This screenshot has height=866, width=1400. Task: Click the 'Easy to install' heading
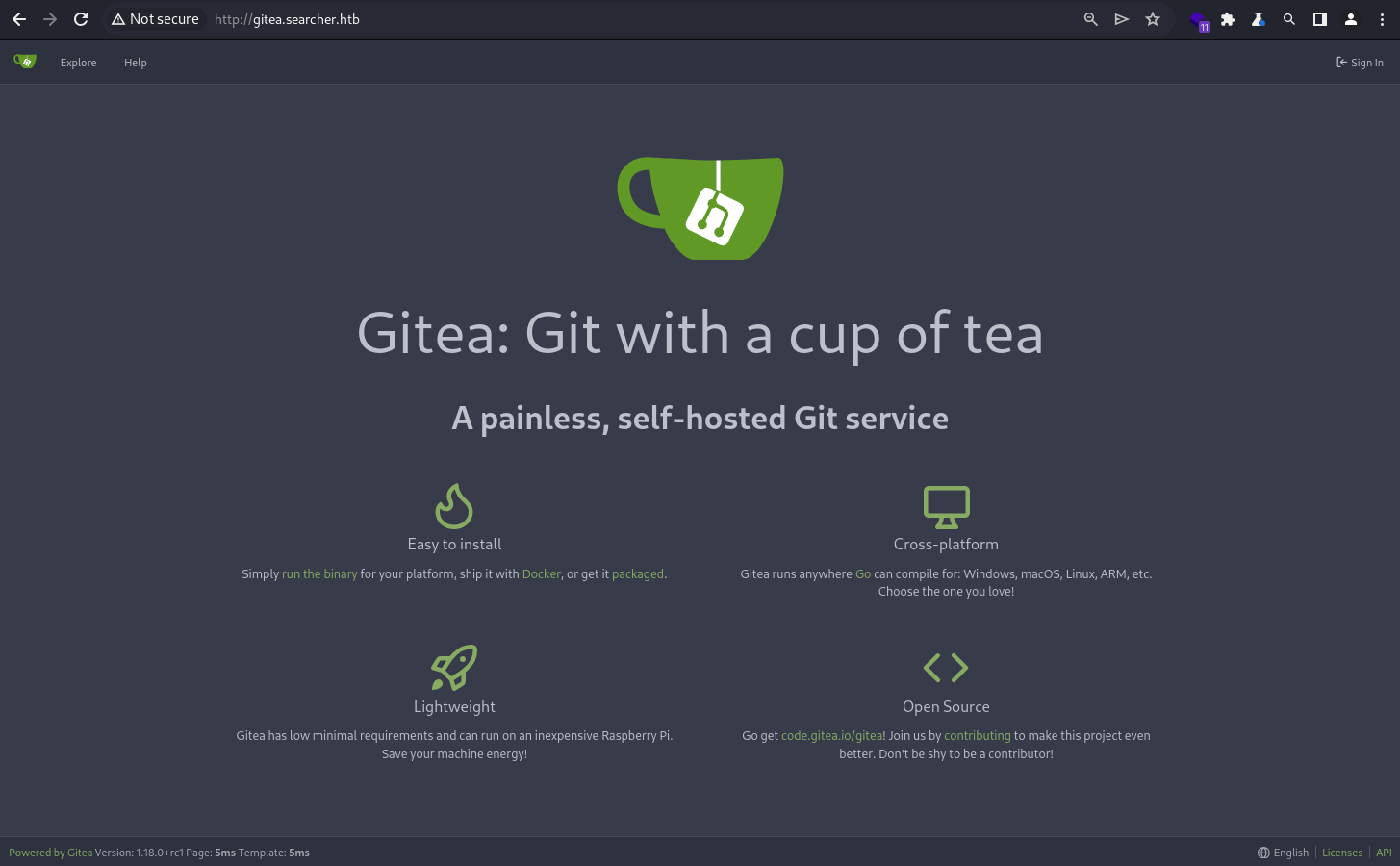454,544
